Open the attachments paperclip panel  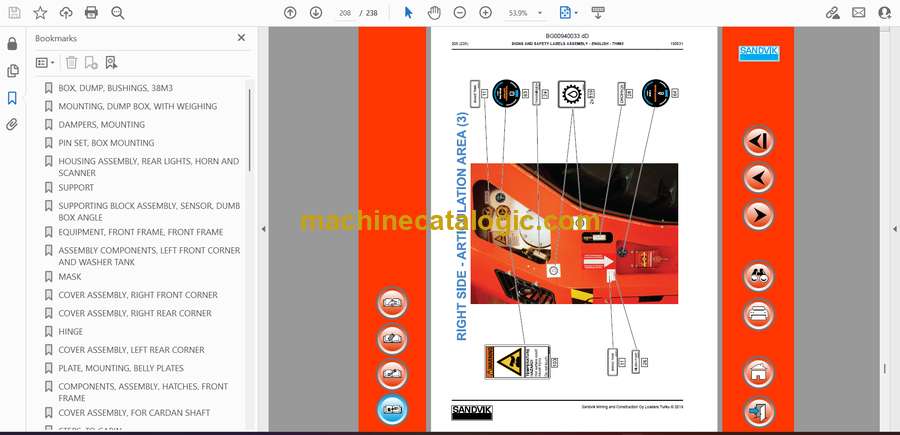coord(12,125)
